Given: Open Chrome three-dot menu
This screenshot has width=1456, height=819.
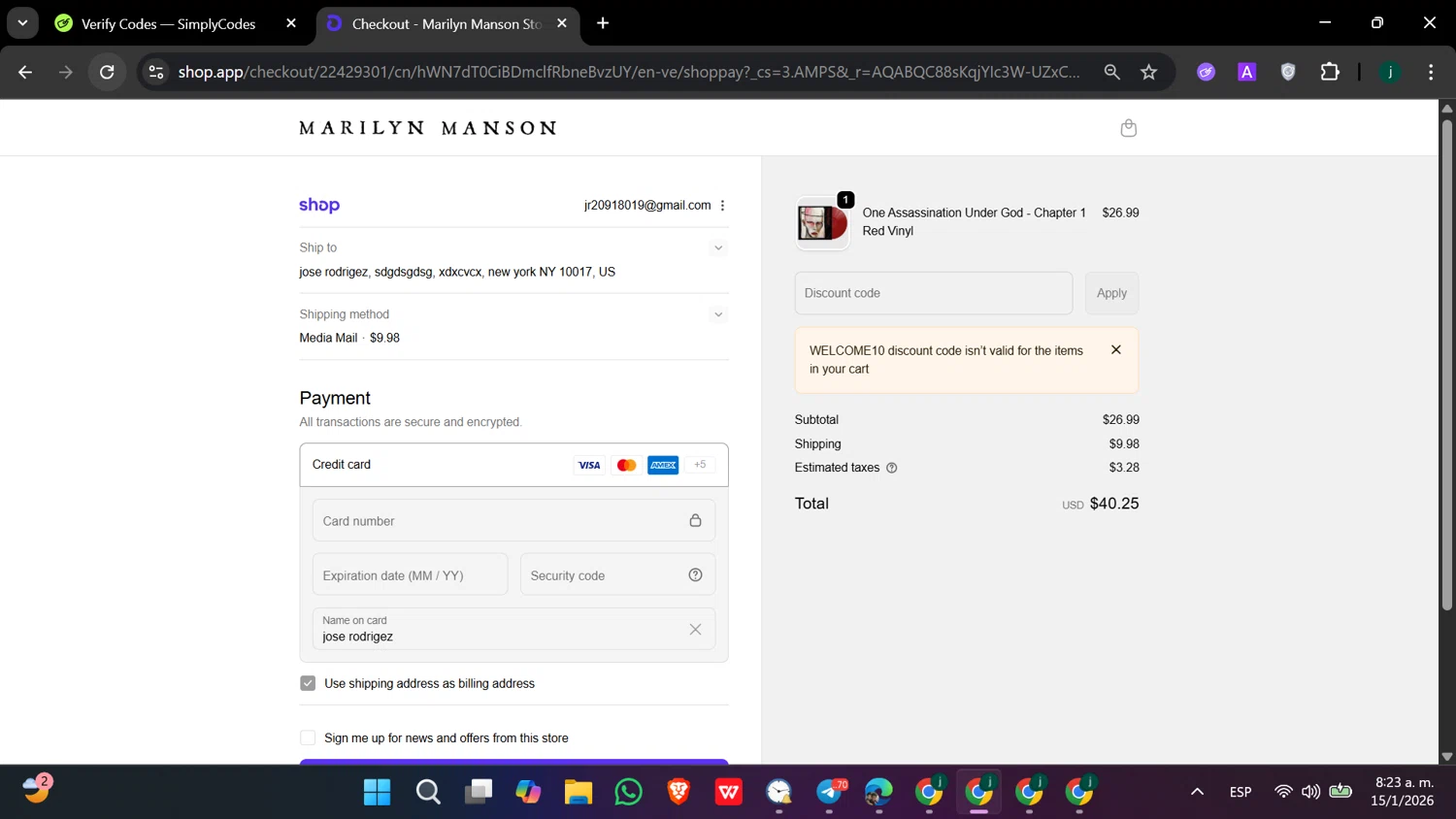Looking at the screenshot, I should click(1431, 72).
